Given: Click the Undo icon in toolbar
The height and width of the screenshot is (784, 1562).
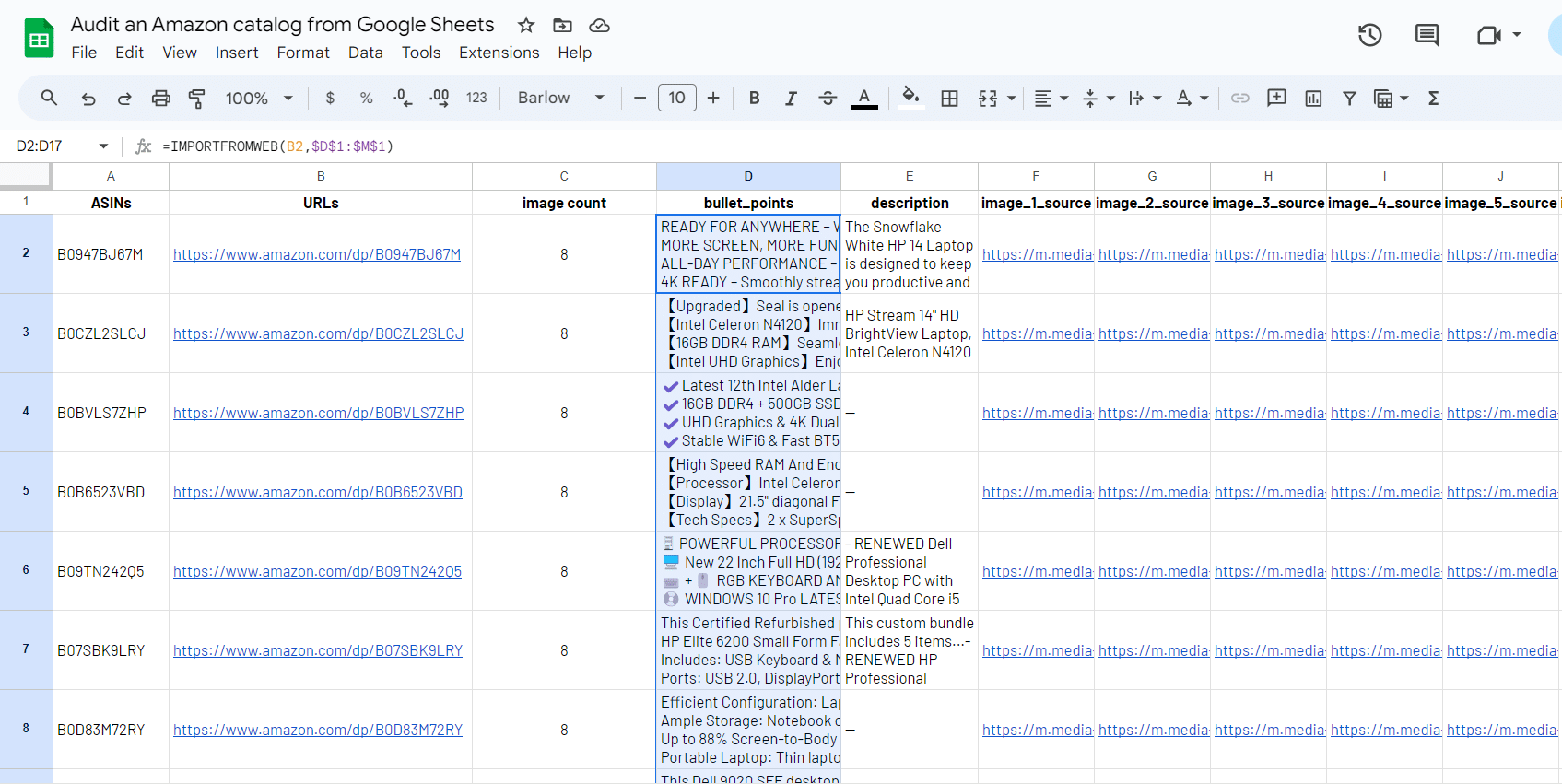Looking at the screenshot, I should tap(88, 99).
